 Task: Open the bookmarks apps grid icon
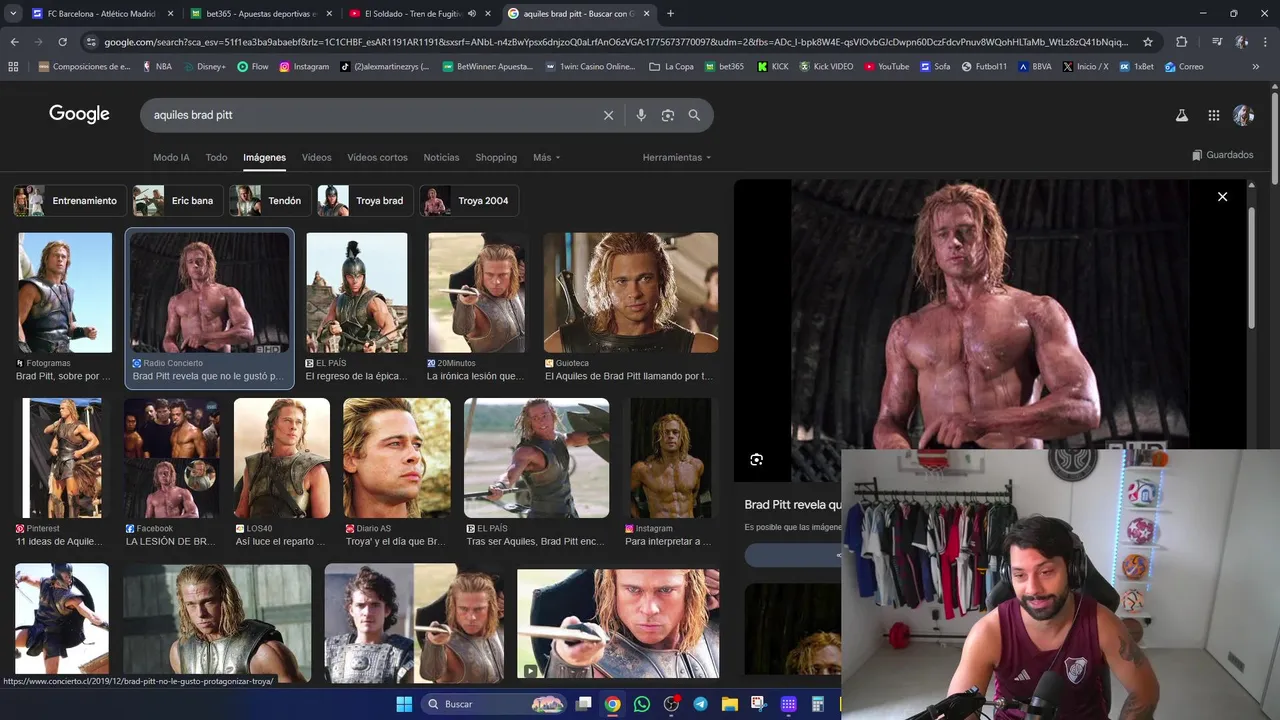coord(13,67)
